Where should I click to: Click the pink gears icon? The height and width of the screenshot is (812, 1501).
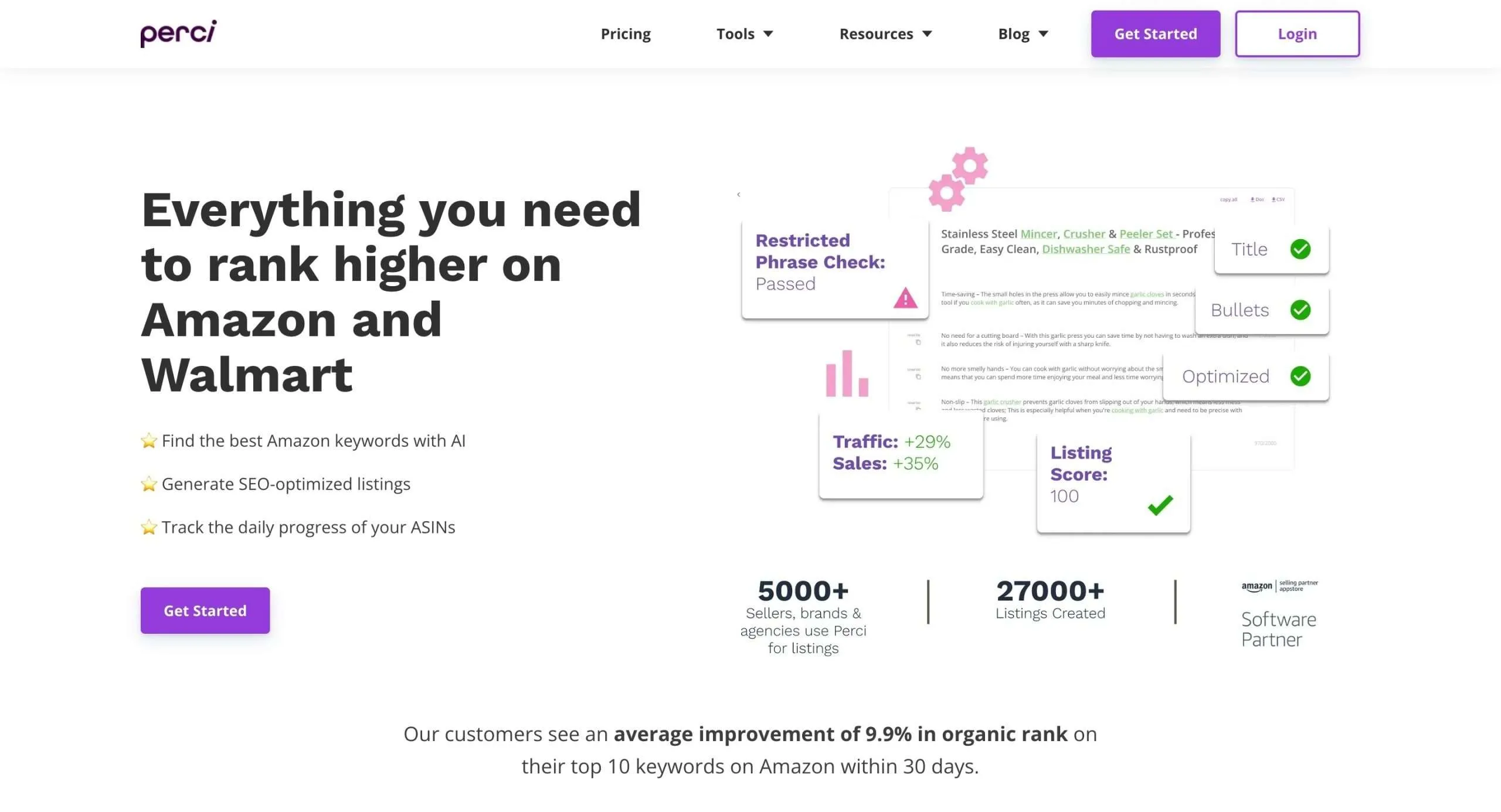[x=958, y=179]
